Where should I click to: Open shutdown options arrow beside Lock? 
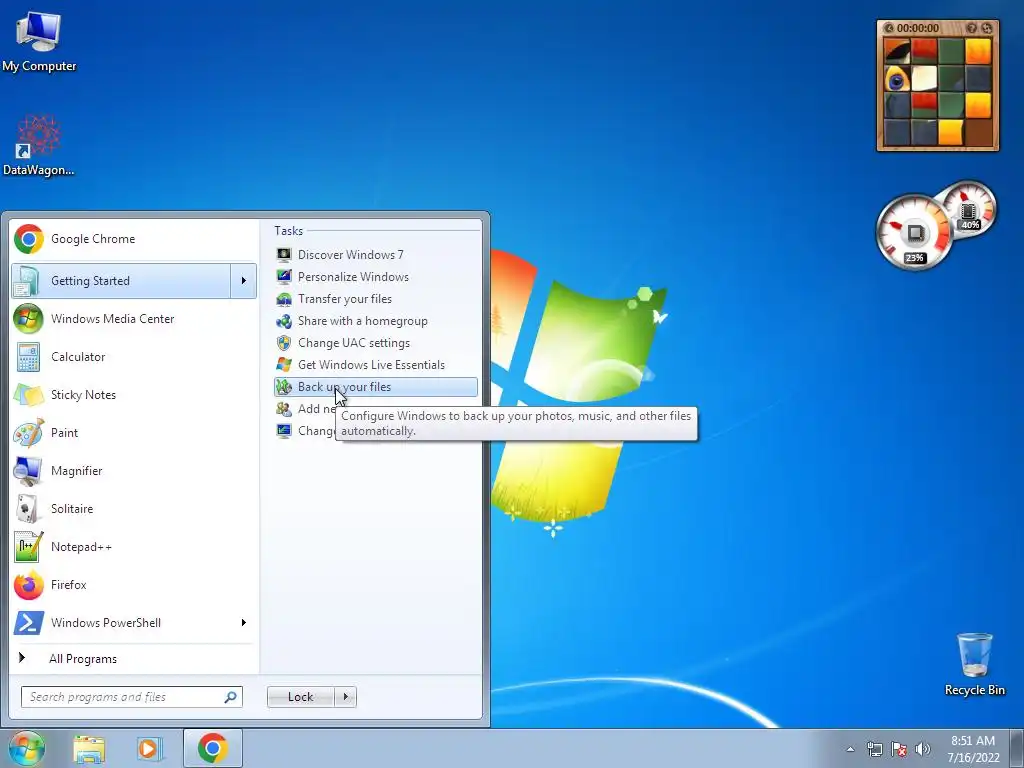click(x=345, y=697)
